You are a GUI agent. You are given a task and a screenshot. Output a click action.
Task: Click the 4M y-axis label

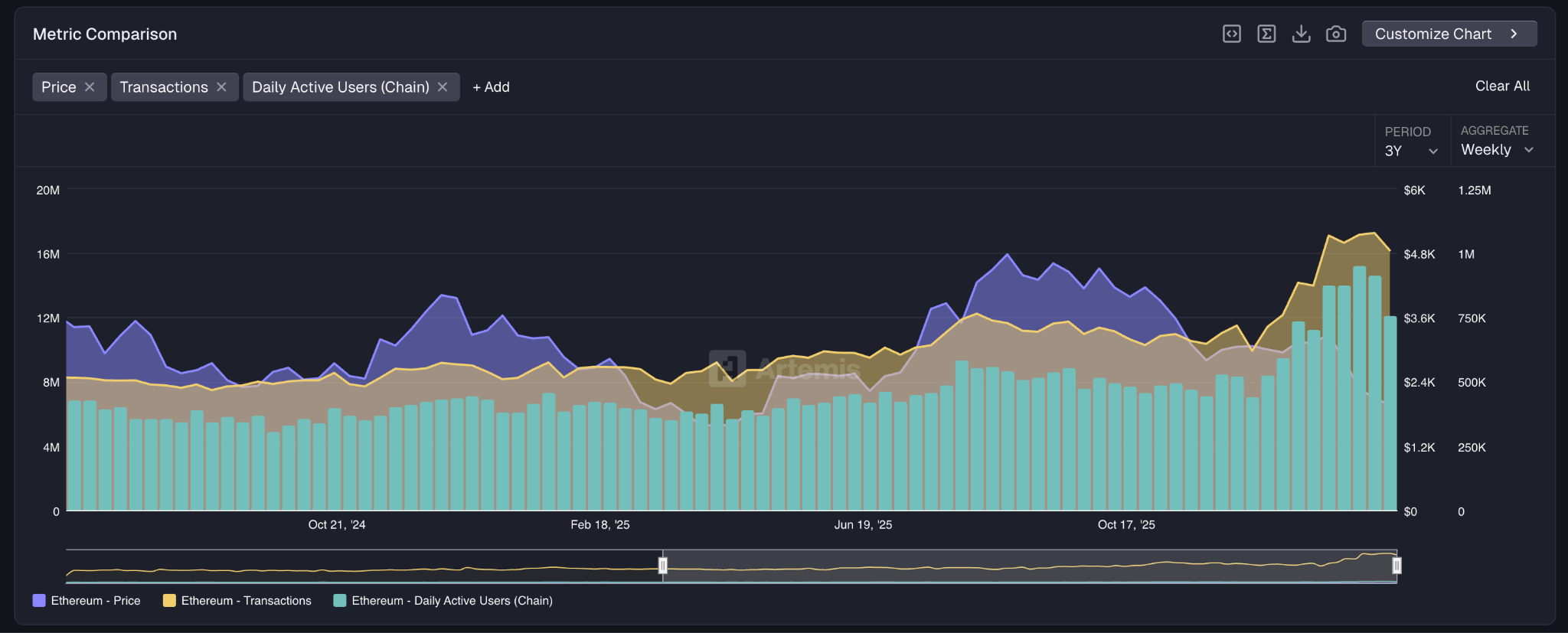pos(51,448)
